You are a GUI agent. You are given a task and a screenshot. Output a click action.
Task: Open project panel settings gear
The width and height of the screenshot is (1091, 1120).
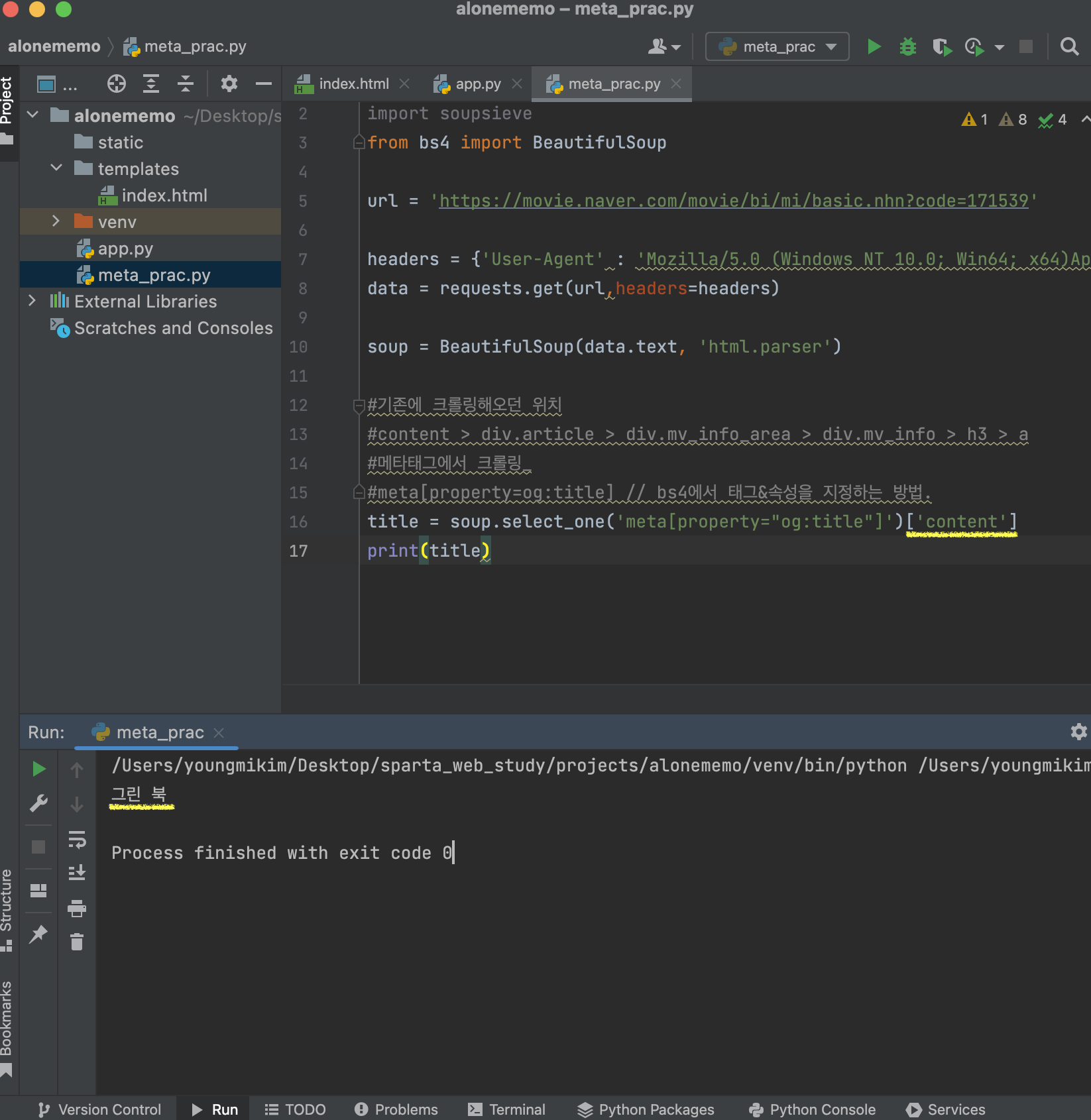pyautogui.click(x=229, y=84)
